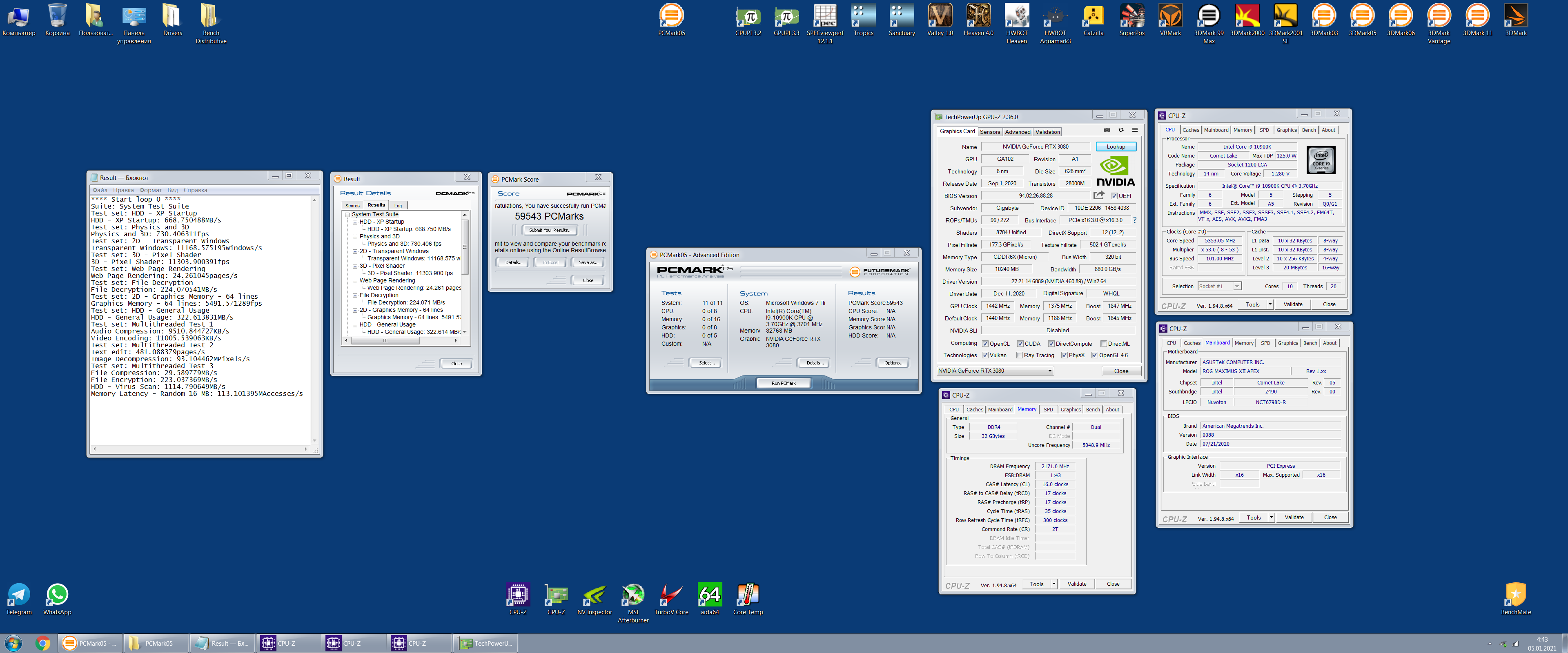Screen dimensions: 1568x653
Task: Open WhatsApp desktop icon
Action: click(x=57, y=600)
